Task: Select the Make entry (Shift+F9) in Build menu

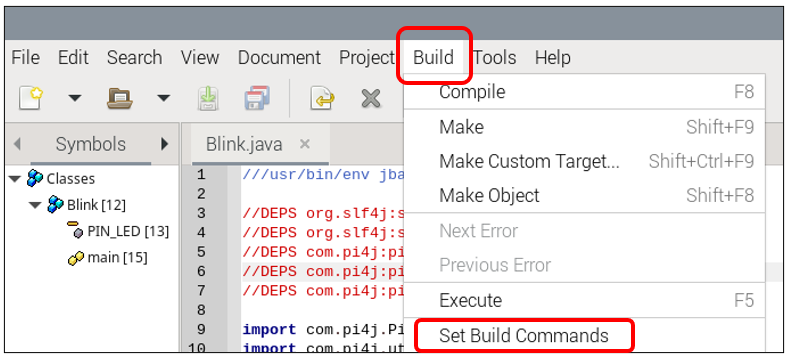Action: (x=584, y=127)
